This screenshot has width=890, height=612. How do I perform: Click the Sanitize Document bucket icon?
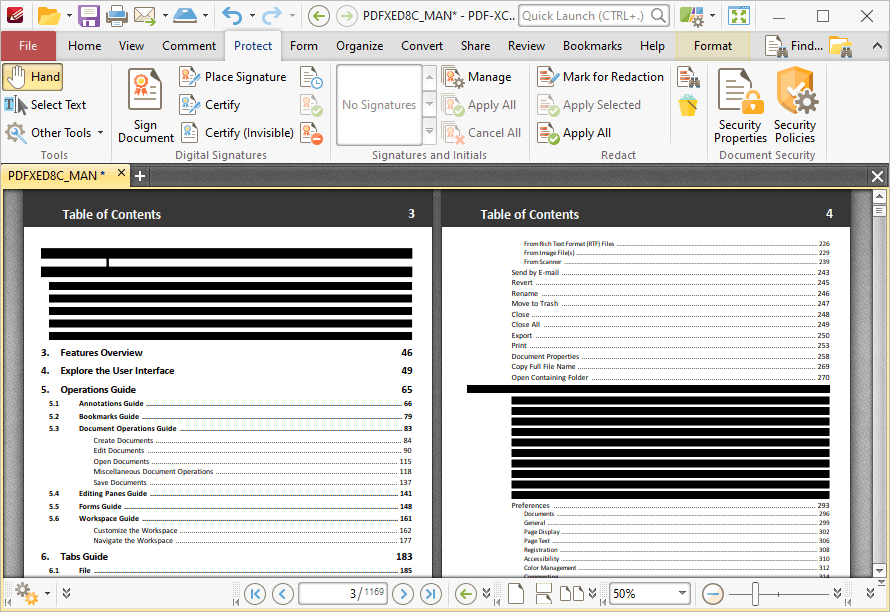point(688,105)
